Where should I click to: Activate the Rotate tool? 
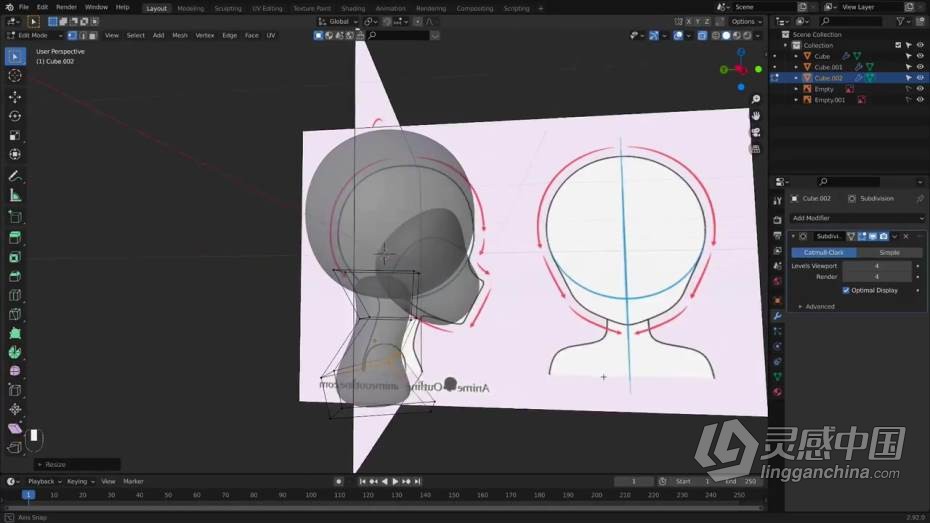tap(15, 116)
